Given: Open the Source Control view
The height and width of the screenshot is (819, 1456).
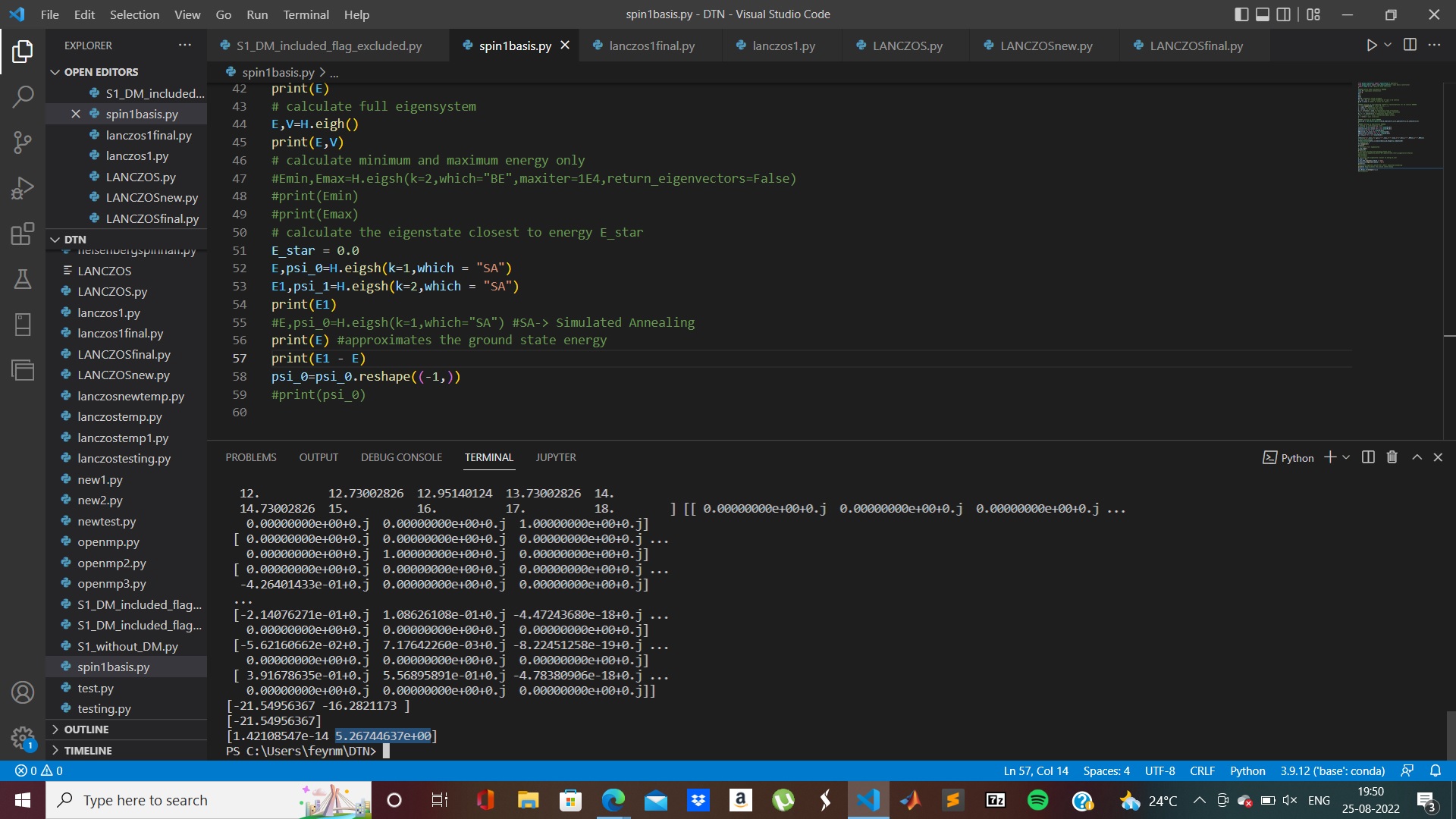Looking at the screenshot, I should tap(23, 142).
